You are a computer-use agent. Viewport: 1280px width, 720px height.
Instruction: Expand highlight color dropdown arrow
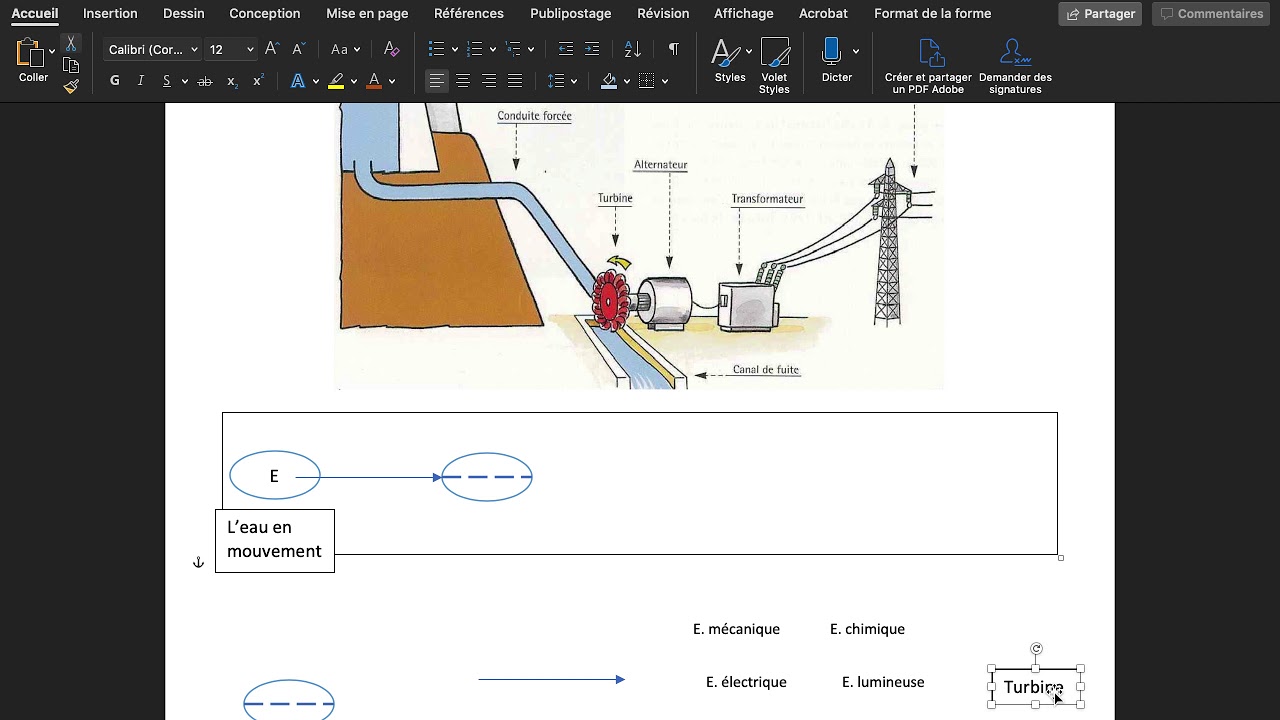(354, 81)
